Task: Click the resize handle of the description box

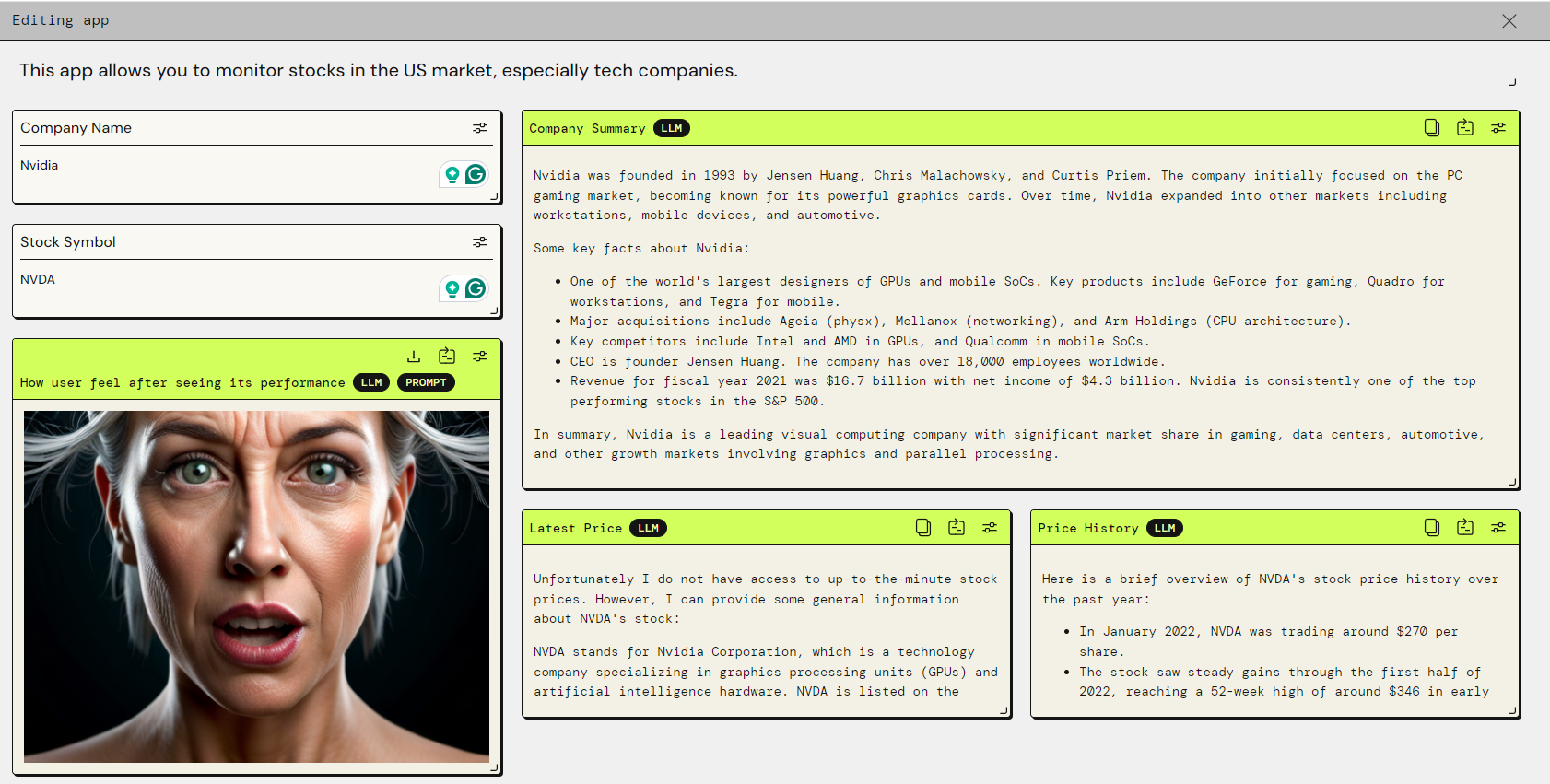Action: coord(1512,82)
